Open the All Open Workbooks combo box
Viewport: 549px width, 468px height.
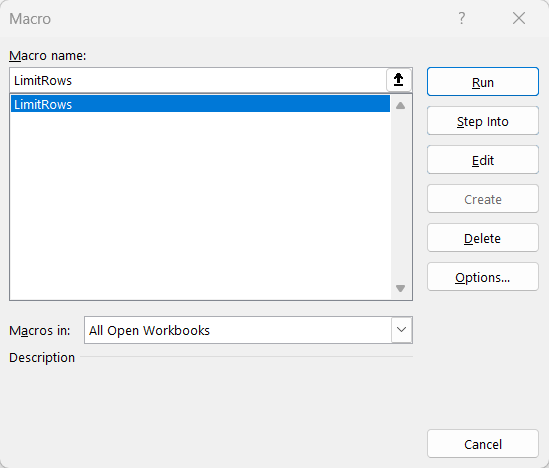(248, 330)
